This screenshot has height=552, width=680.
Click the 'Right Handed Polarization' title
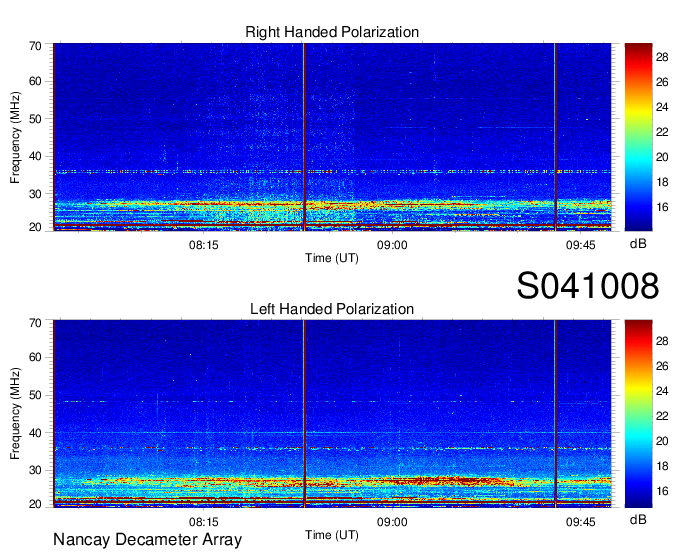pos(332,32)
